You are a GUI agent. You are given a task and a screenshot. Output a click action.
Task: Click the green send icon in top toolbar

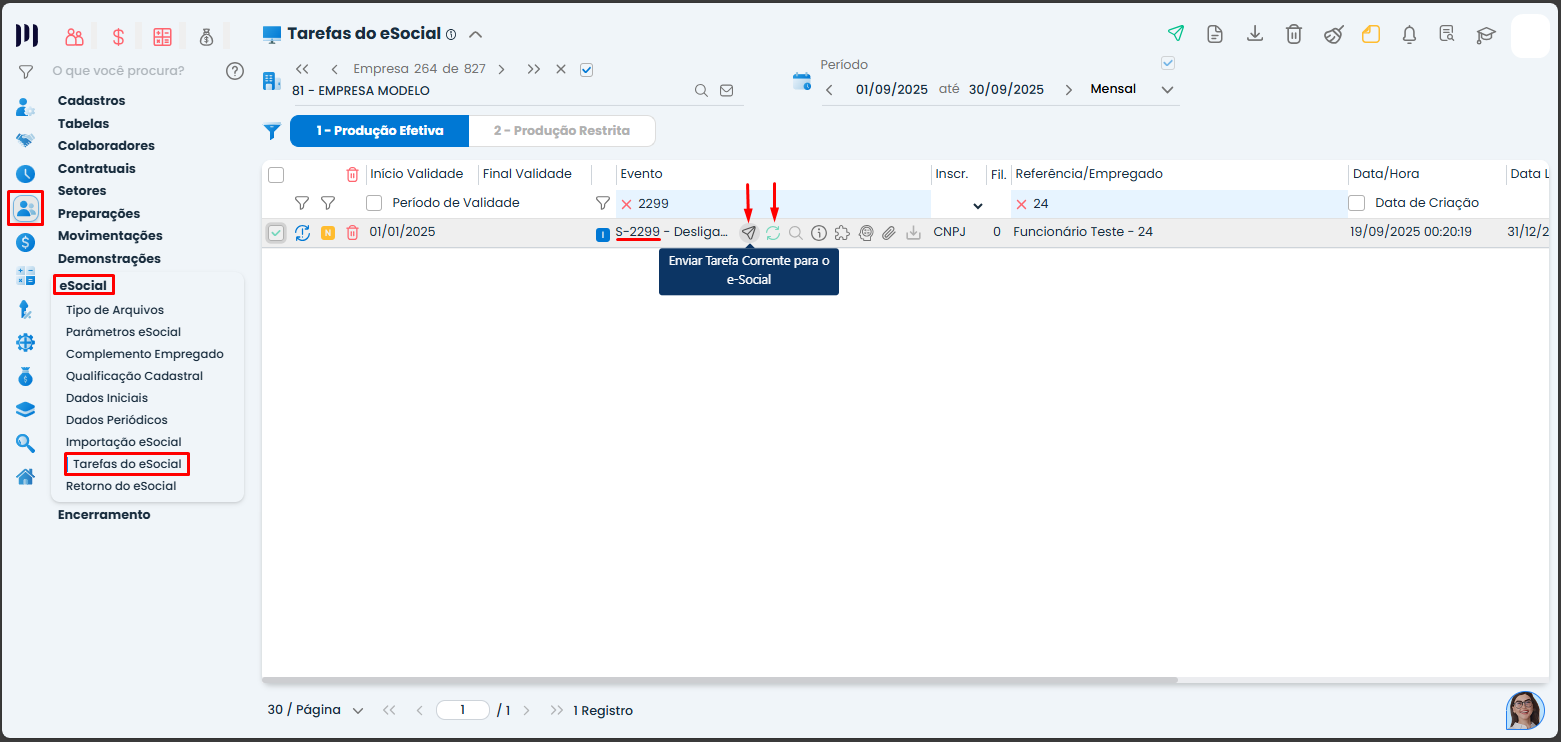pos(1176,34)
